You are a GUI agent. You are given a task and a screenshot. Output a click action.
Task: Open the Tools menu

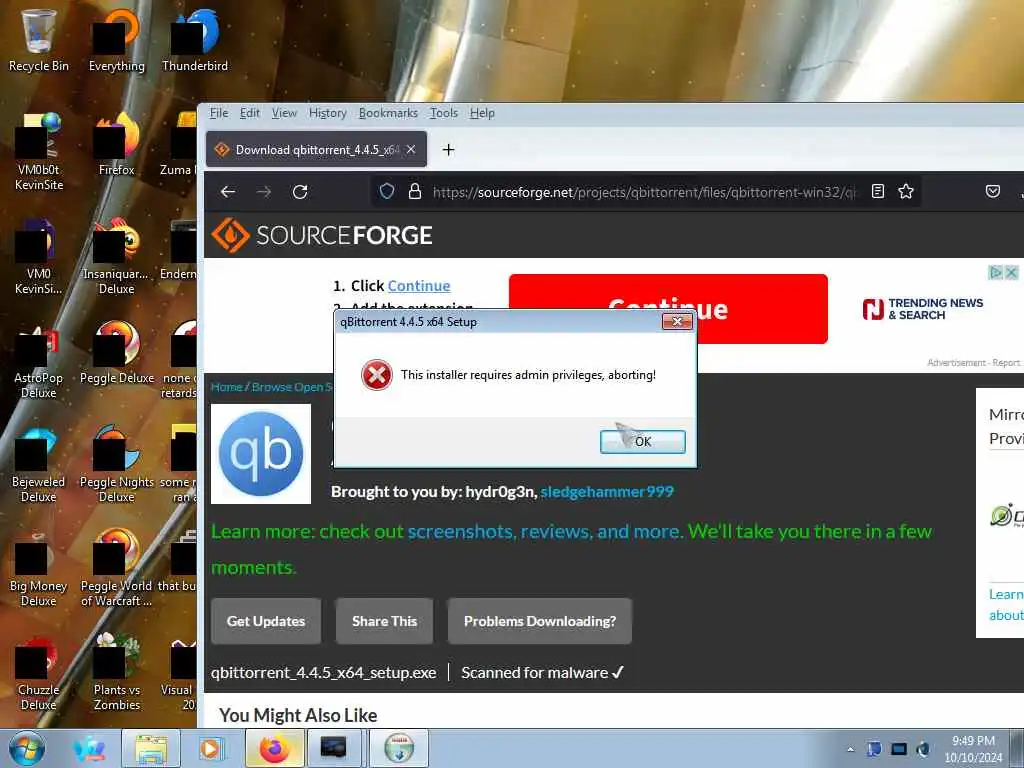443,113
